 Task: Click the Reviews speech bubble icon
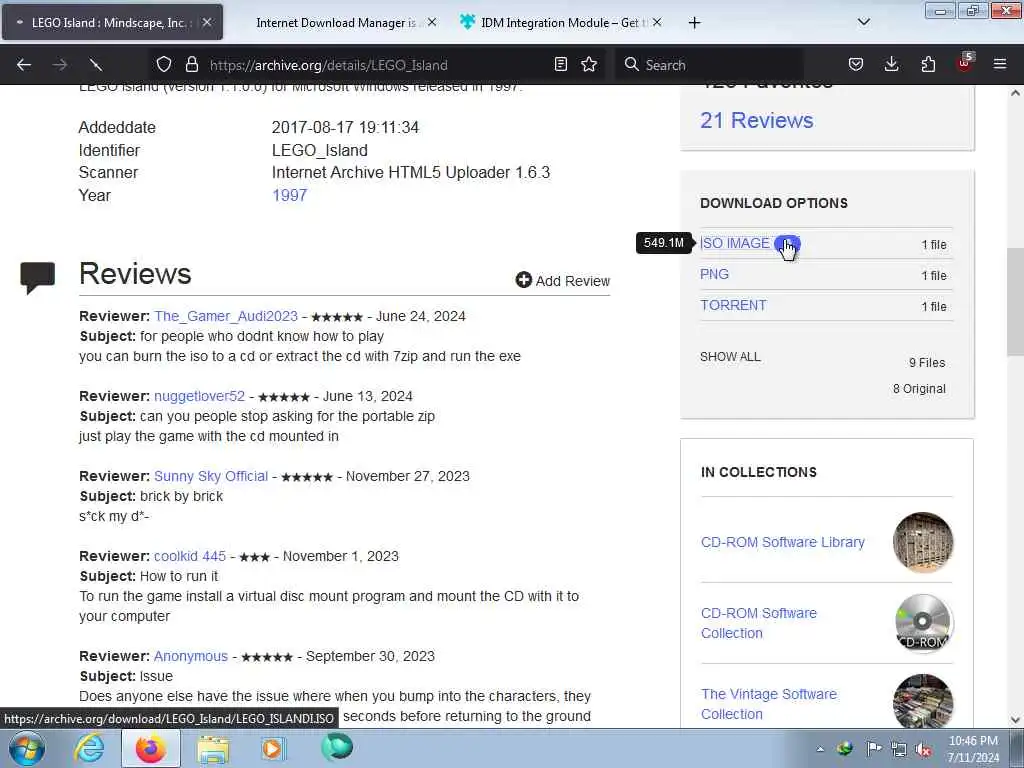37,277
